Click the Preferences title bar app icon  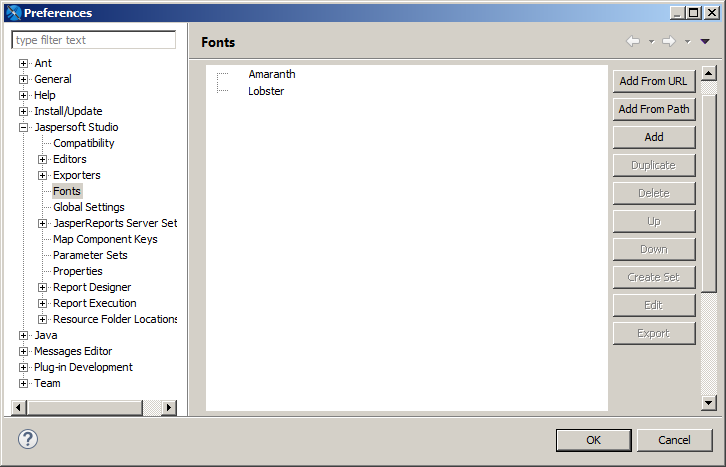point(14,12)
